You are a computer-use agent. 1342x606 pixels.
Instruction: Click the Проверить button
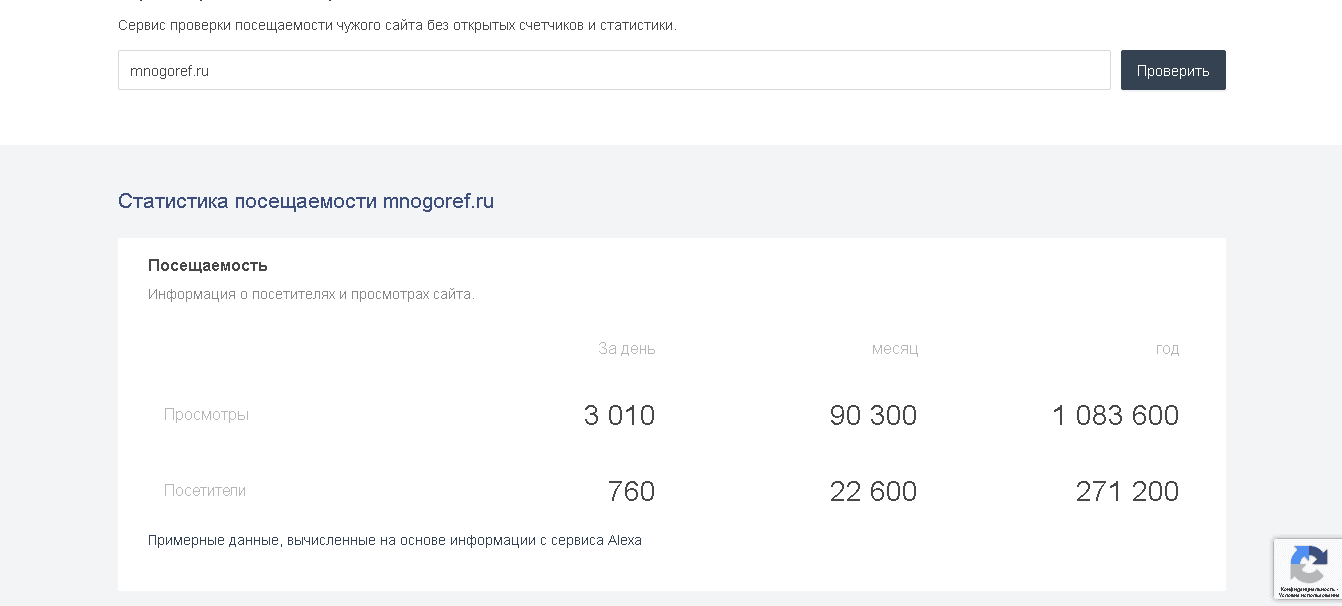click(x=1172, y=70)
